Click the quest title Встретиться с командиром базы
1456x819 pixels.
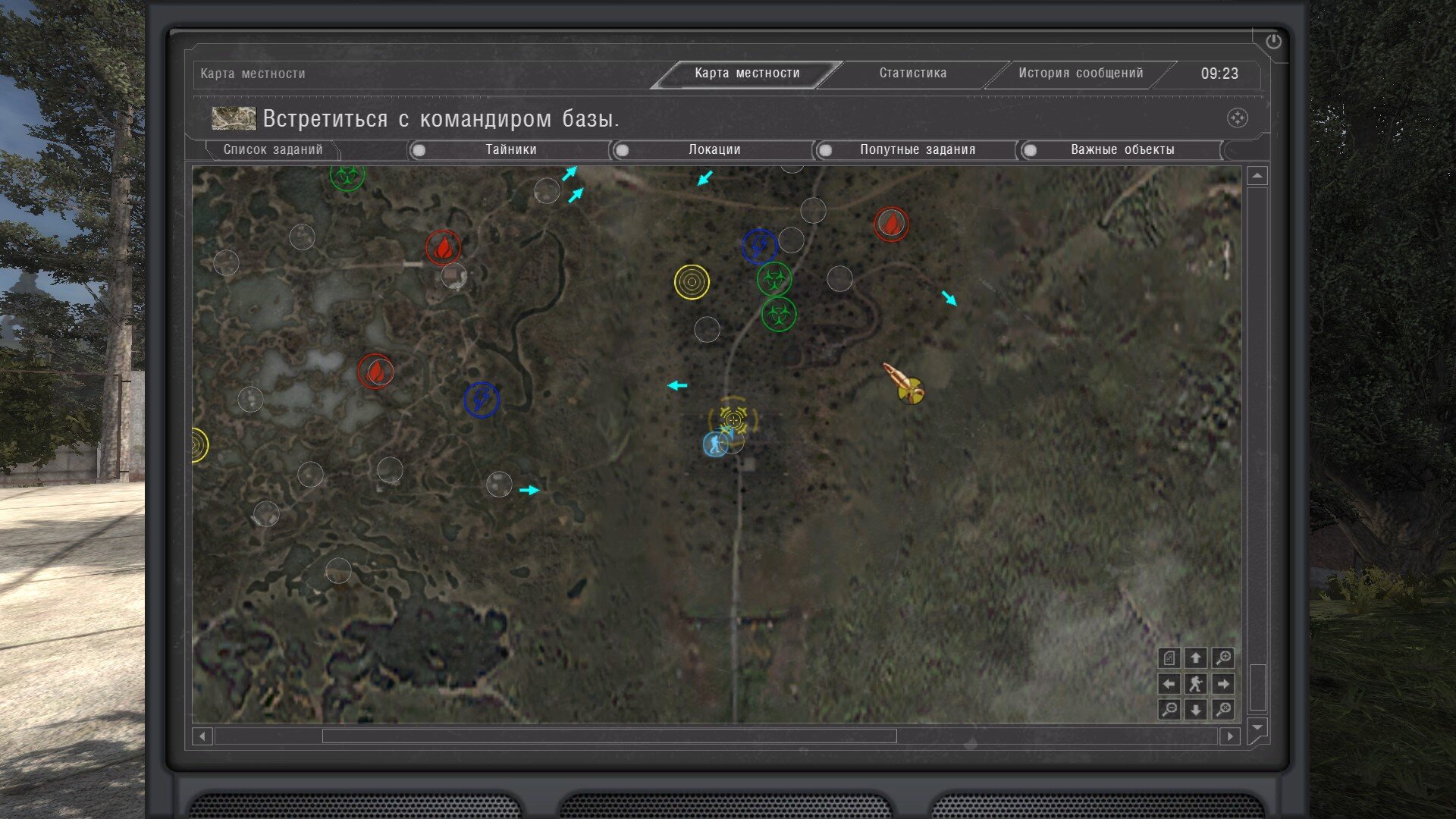coord(441,119)
